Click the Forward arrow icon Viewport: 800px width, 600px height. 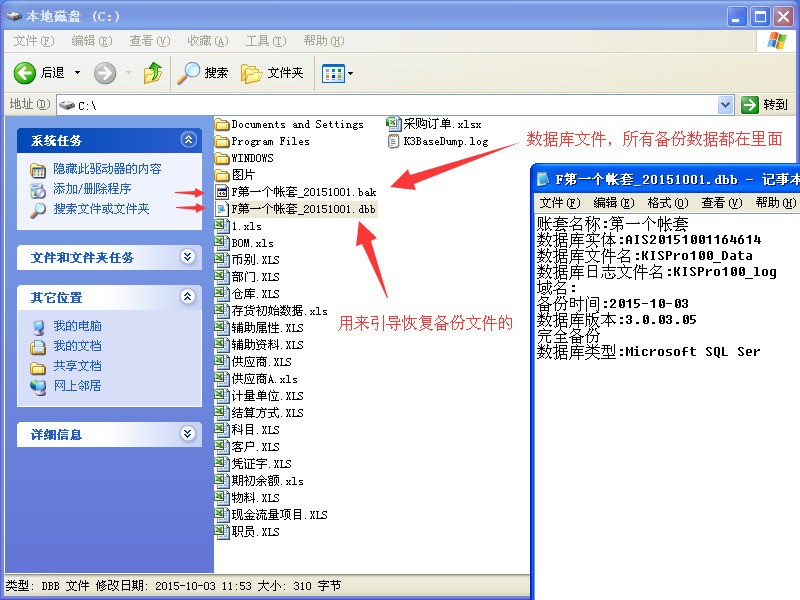105,73
